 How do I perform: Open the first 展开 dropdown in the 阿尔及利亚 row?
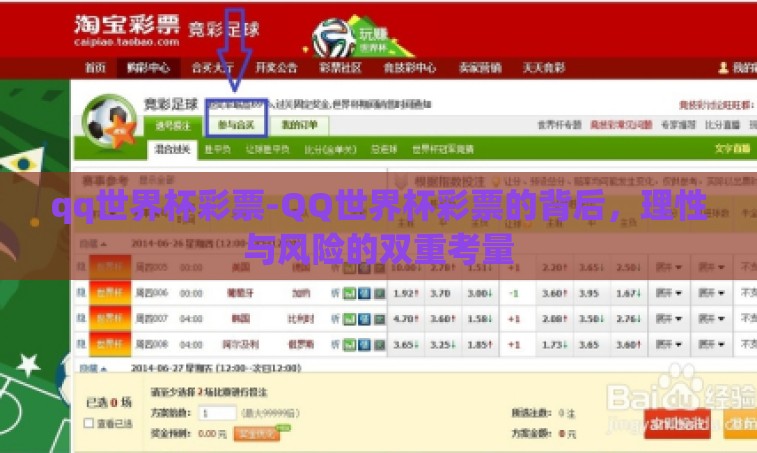[x=668, y=344]
